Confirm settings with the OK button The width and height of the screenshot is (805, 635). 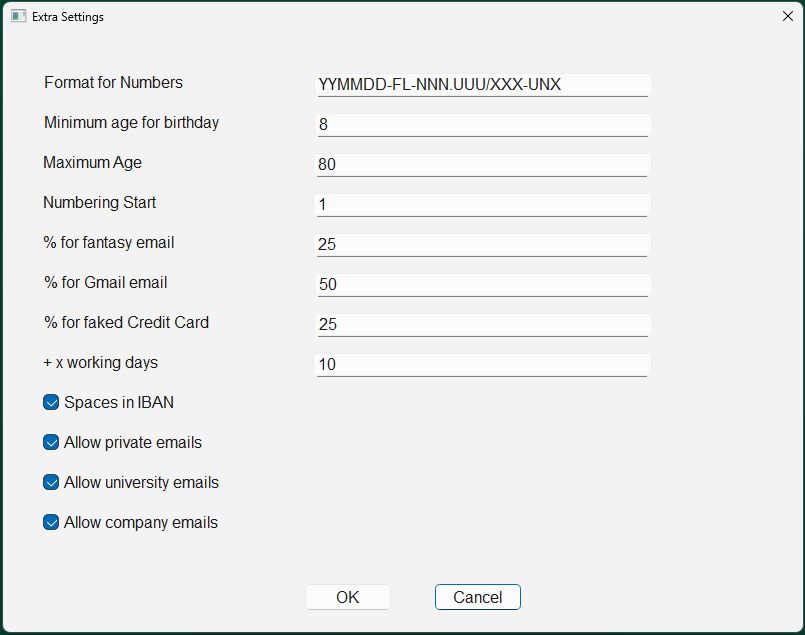[x=348, y=597]
